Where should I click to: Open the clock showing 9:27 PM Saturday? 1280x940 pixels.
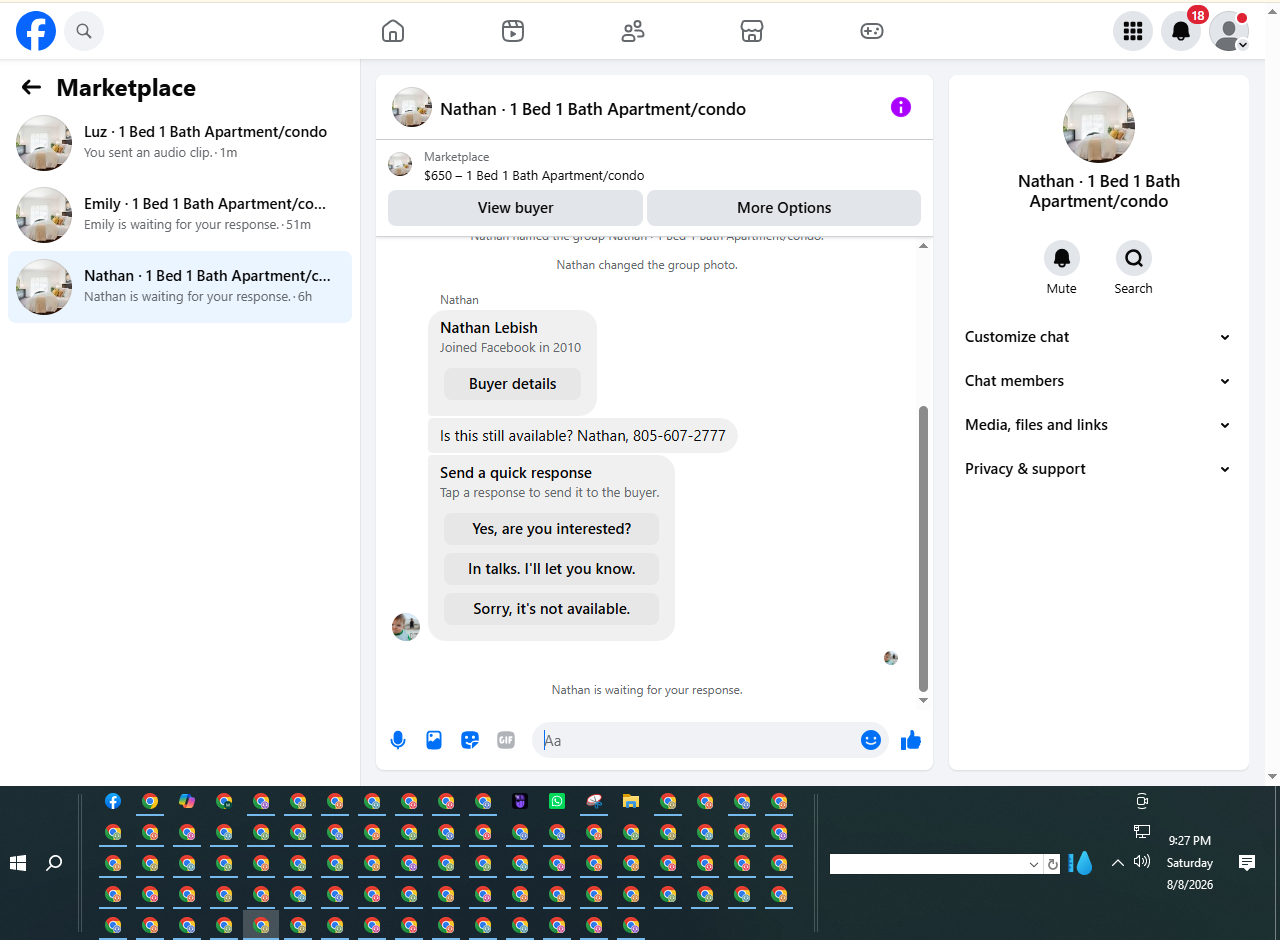point(1190,863)
